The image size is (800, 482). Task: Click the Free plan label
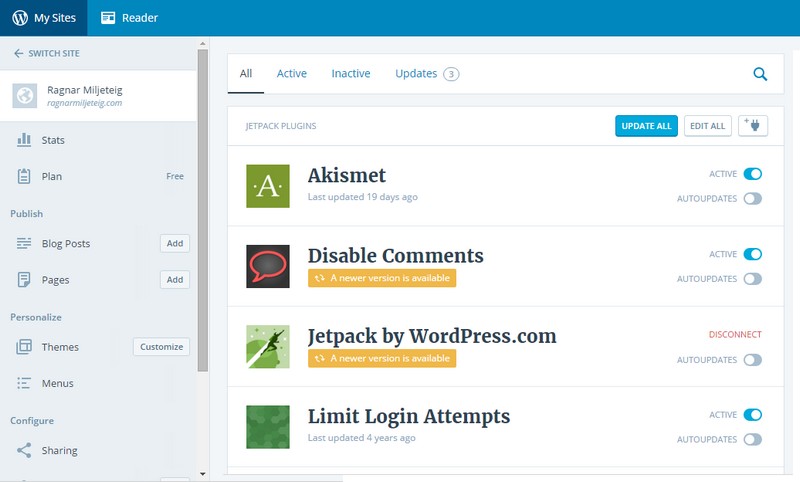[x=174, y=176]
